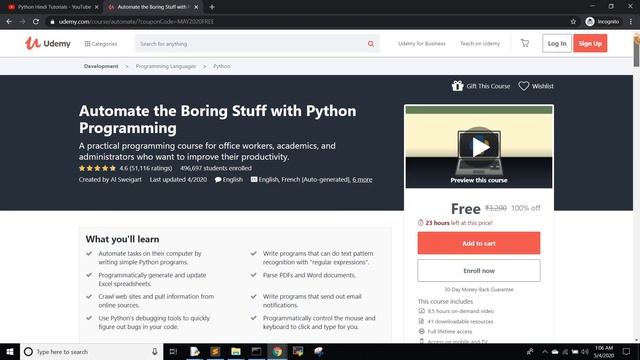The height and width of the screenshot is (360, 640).
Task: Click the '41 downloadable resources' text
Action: [x=460, y=321]
